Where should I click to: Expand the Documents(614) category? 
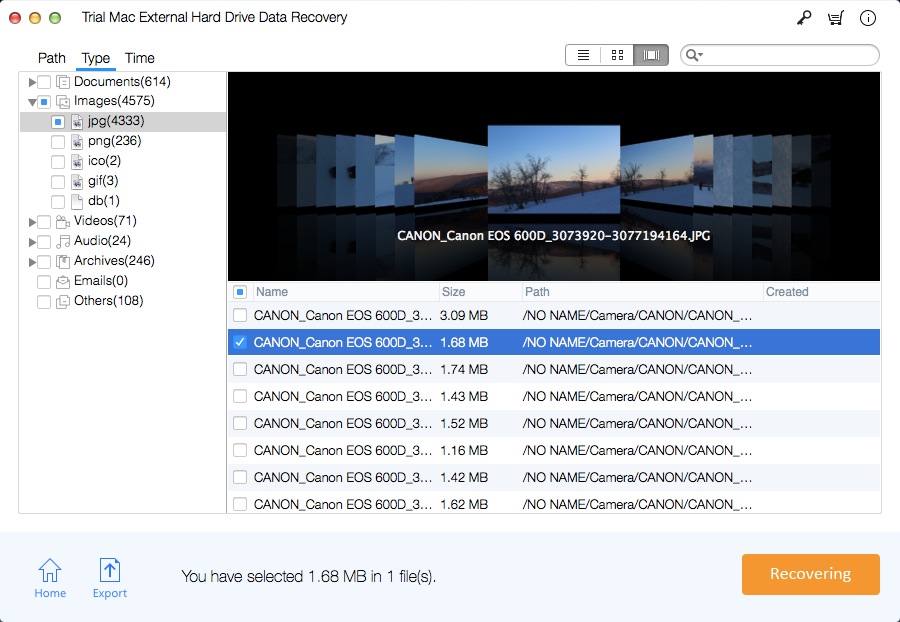tap(32, 82)
